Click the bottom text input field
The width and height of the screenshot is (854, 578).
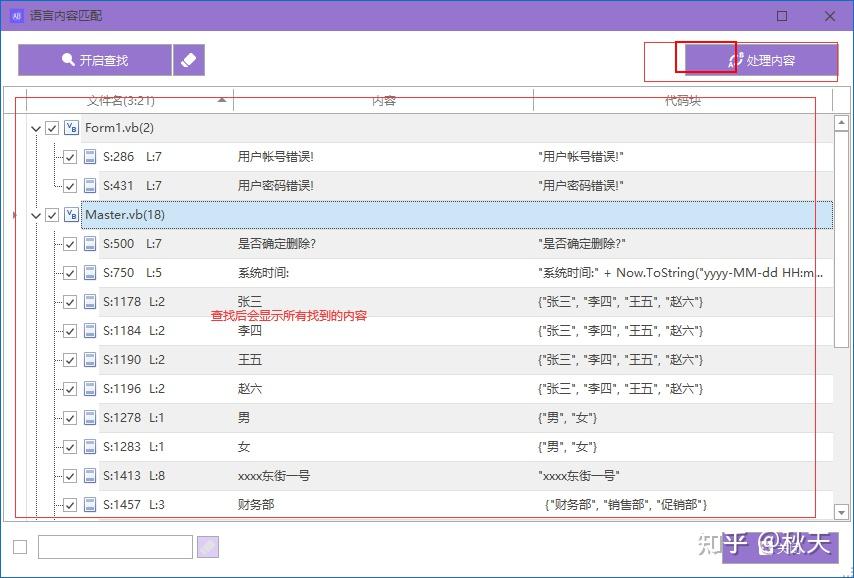coord(115,547)
